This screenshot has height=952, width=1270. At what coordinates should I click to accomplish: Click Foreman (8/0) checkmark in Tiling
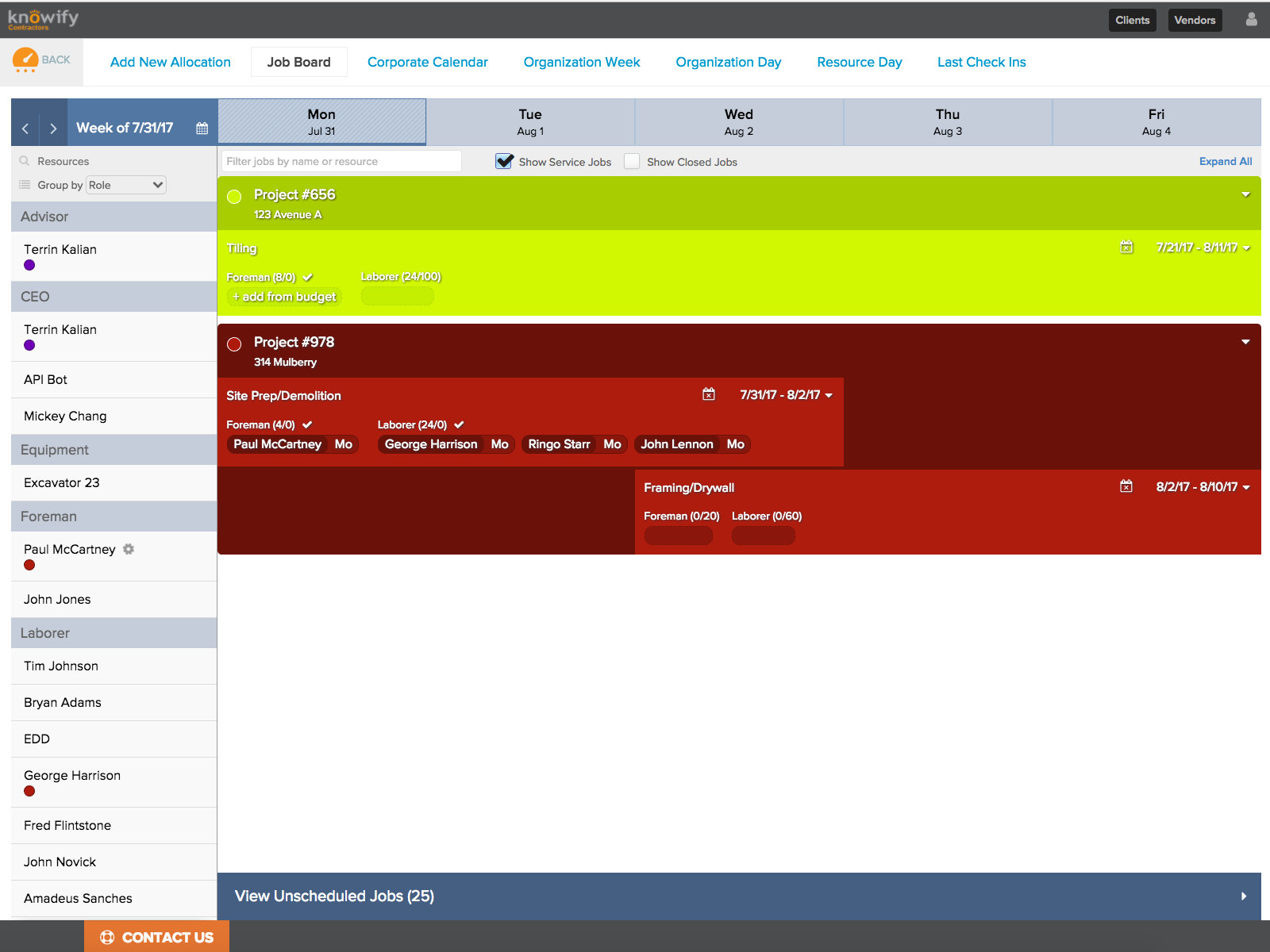(x=308, y=277)
